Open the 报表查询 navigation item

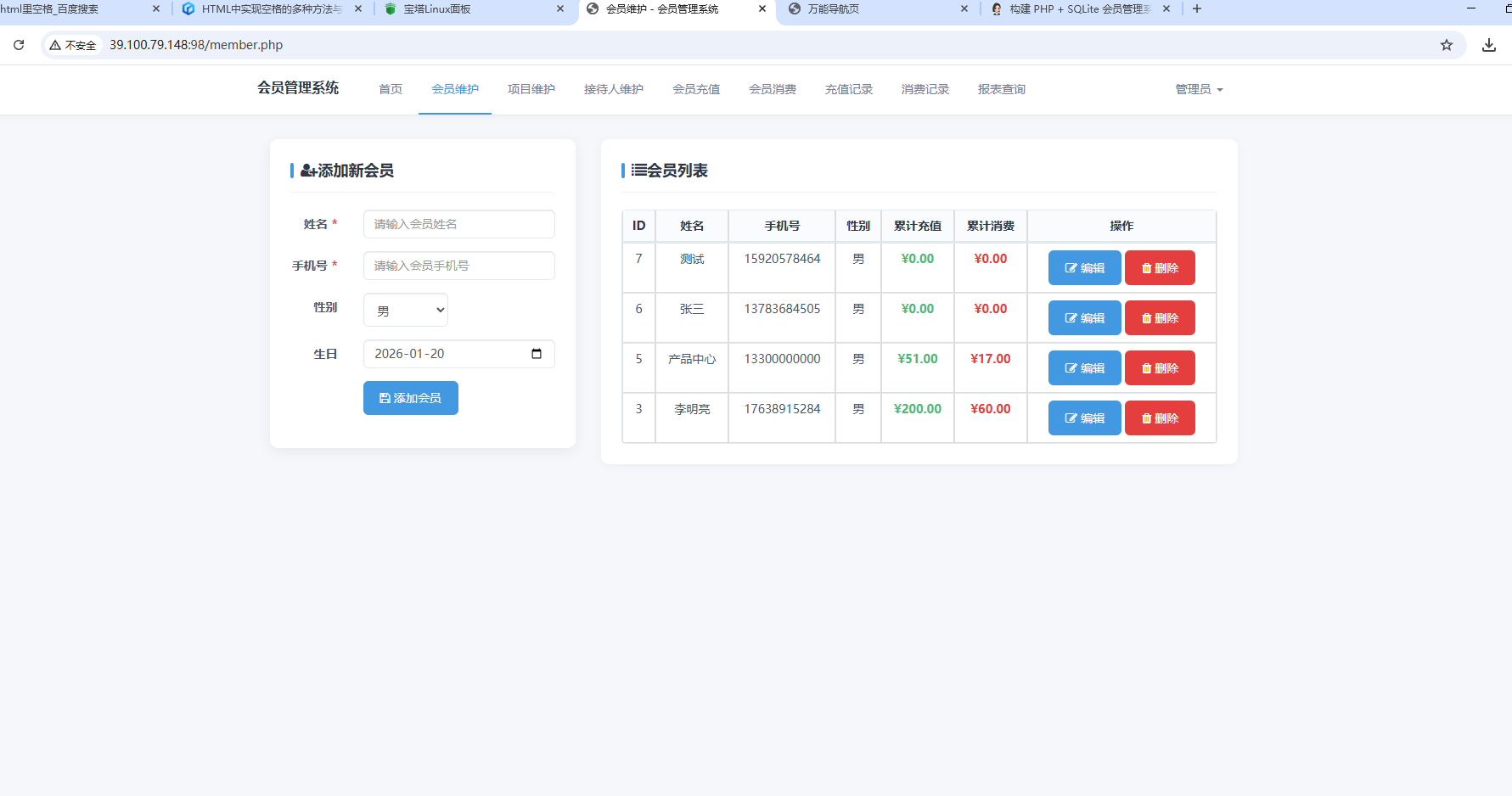point(1002,89)
